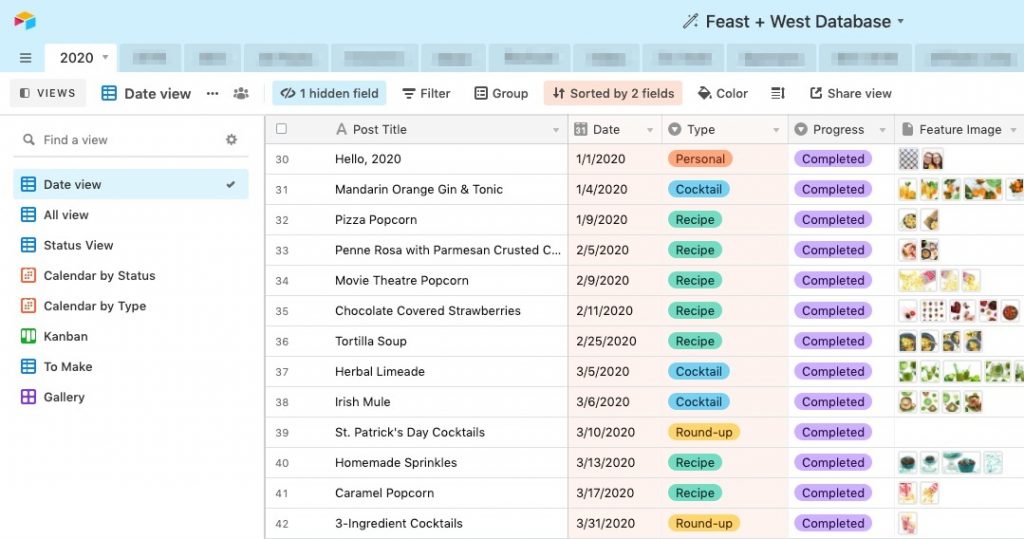Click the collaborators people icon
Image resolution: width=1024 pixels, height=539 pixels.
[241, 93]
